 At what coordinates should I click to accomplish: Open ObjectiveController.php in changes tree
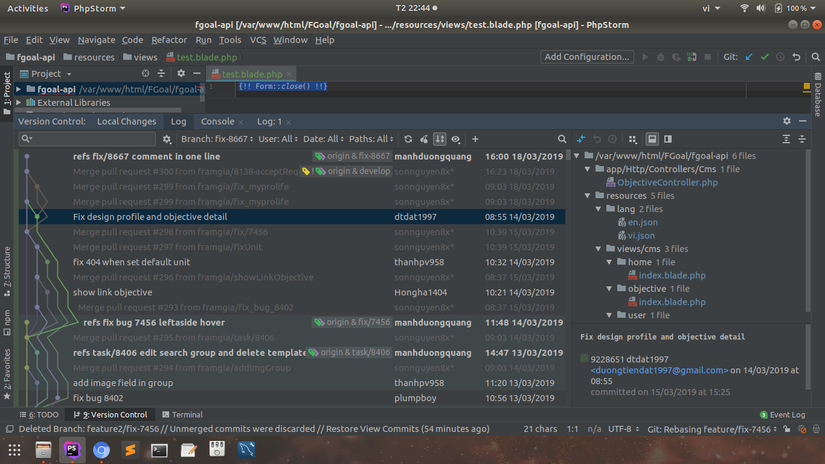pyautogui.click(x=667, y=183)
